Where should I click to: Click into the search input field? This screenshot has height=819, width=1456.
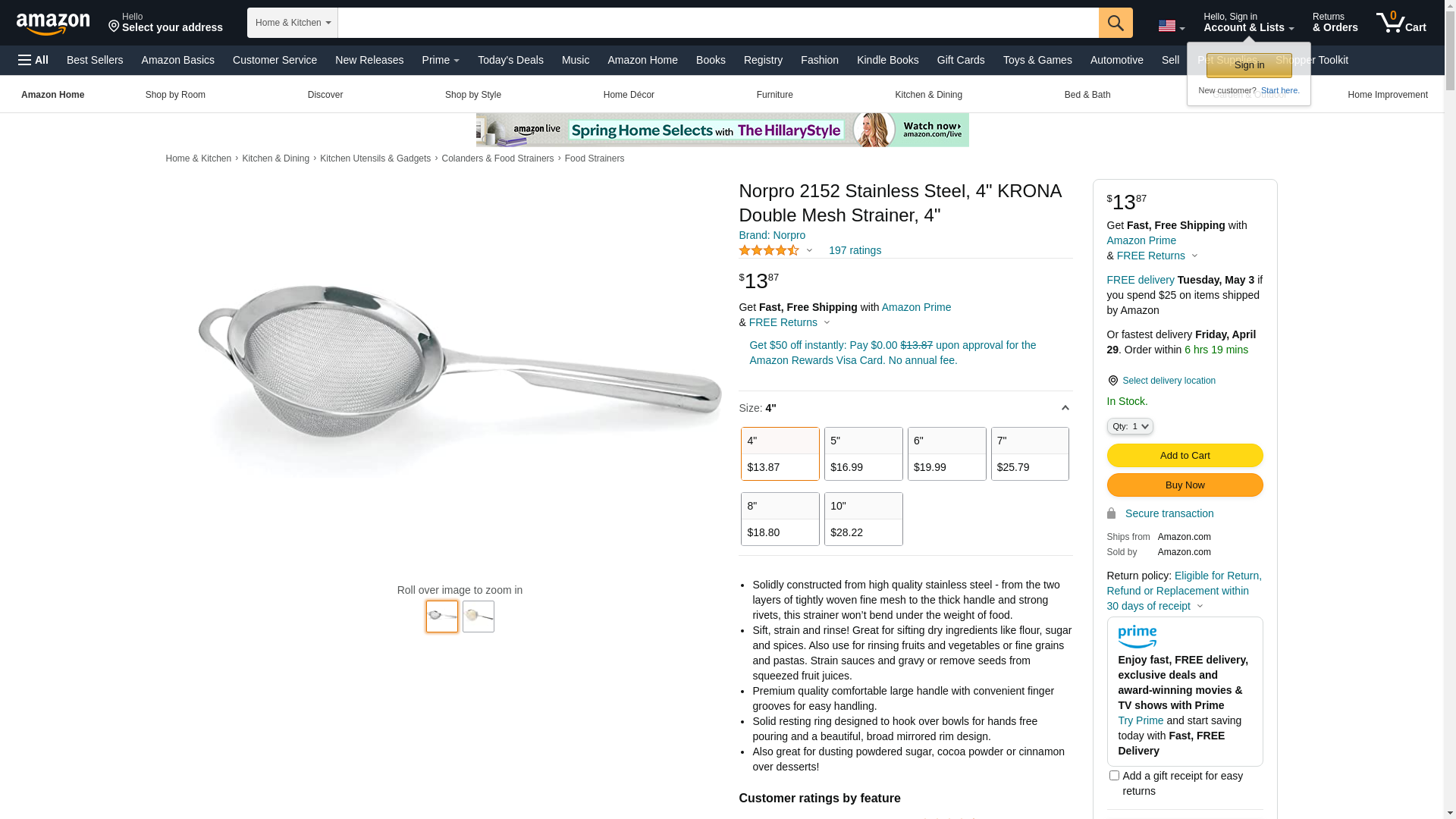tap(718, 23)
